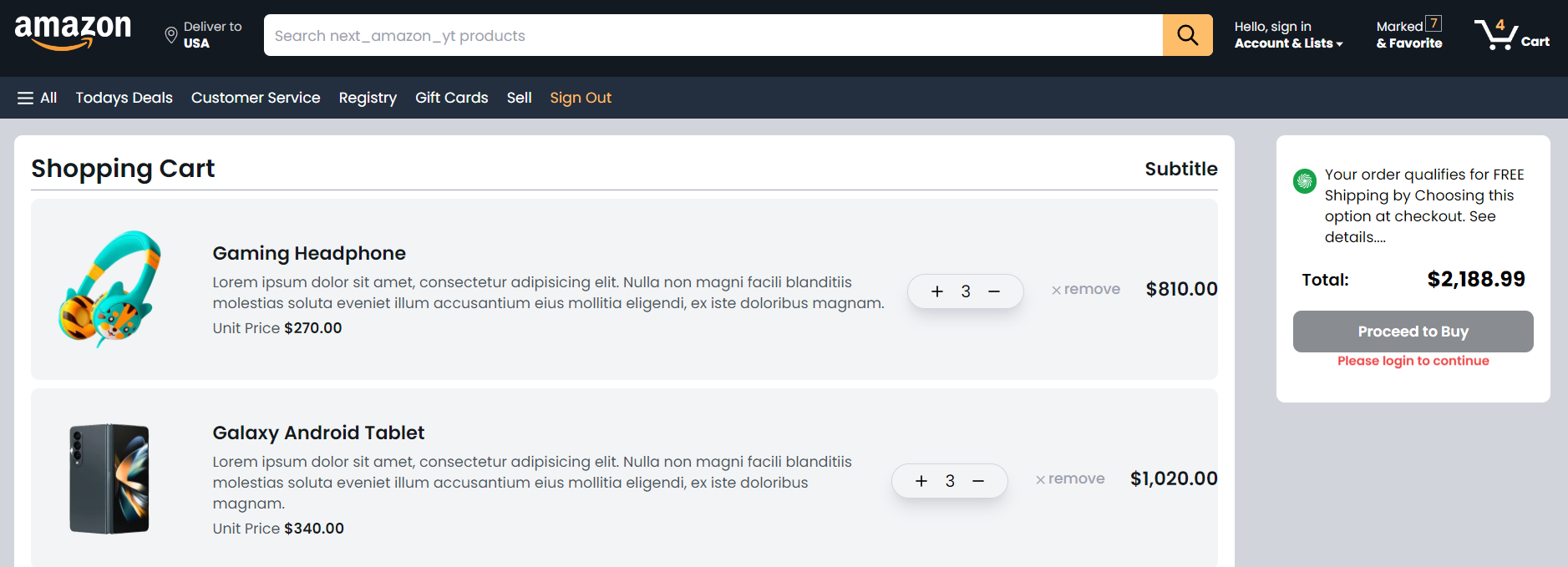Viewport: 1568px width, 567px height.
Task: Click the free shipping qualification message
Action: [x=1424, y=205]
